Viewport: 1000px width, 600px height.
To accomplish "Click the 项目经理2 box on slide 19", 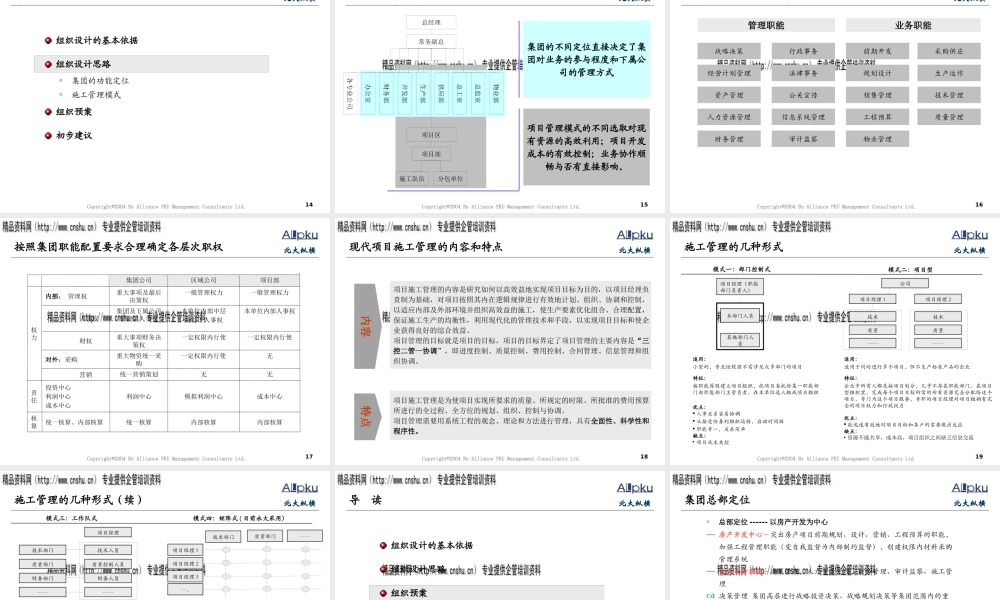I will click(x=938, y=298).
